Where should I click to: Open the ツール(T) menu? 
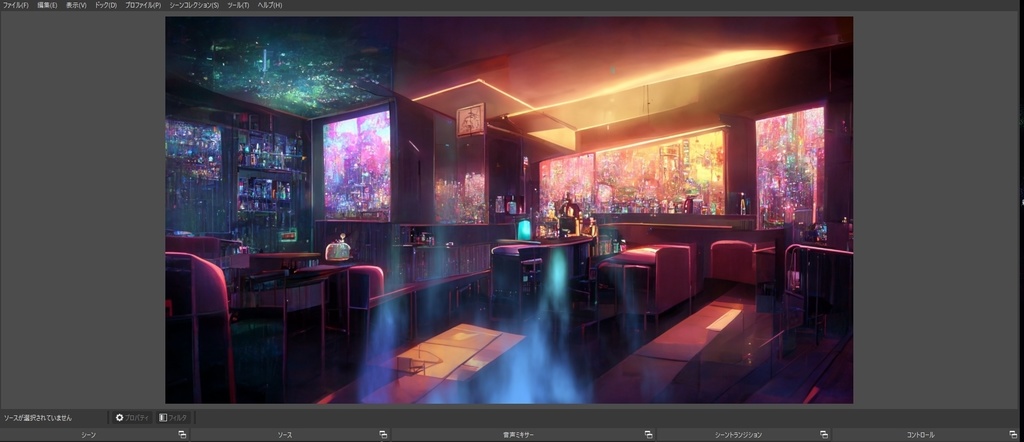point(238,5)
